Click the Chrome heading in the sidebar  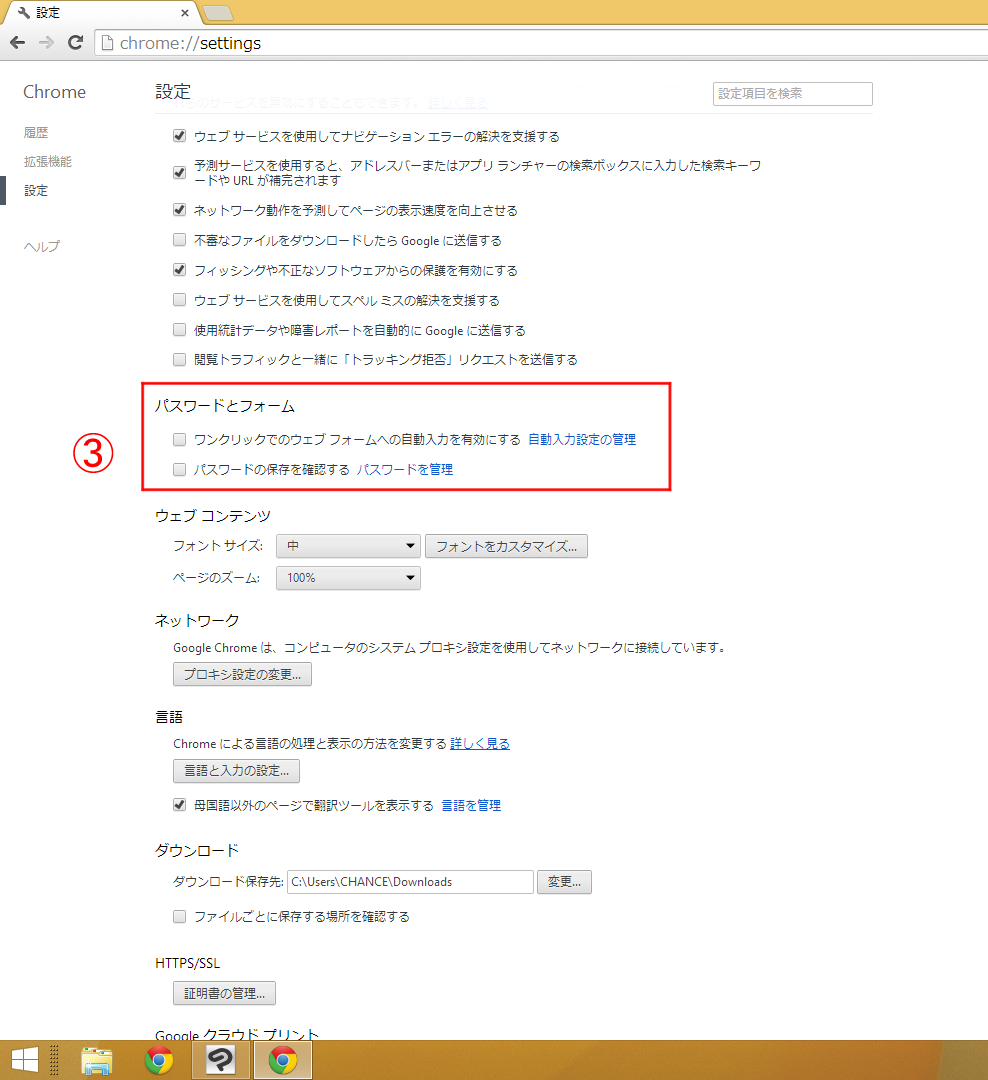(54, 92)
